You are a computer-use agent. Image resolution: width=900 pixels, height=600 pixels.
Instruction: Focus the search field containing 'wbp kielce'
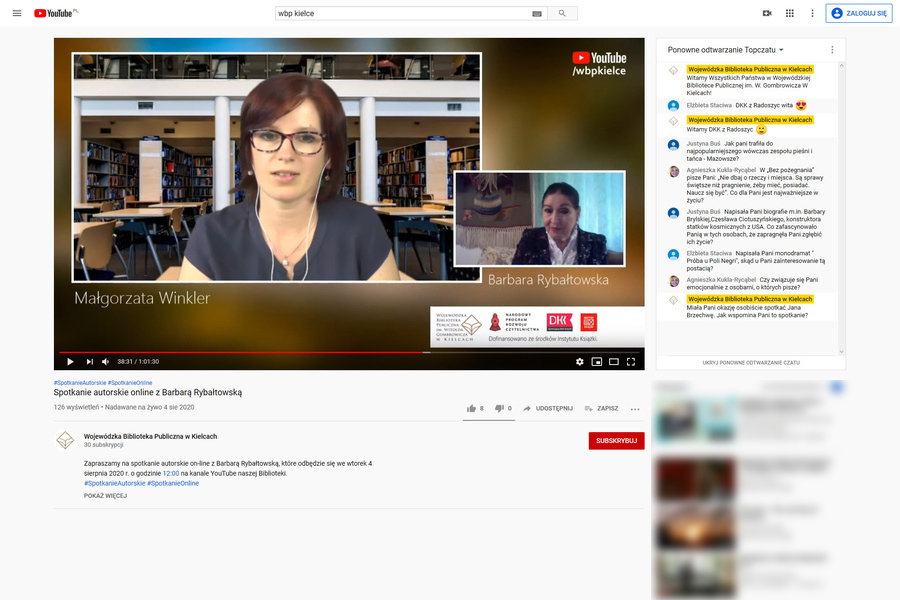pyautogui.click(x=404, y=13)
